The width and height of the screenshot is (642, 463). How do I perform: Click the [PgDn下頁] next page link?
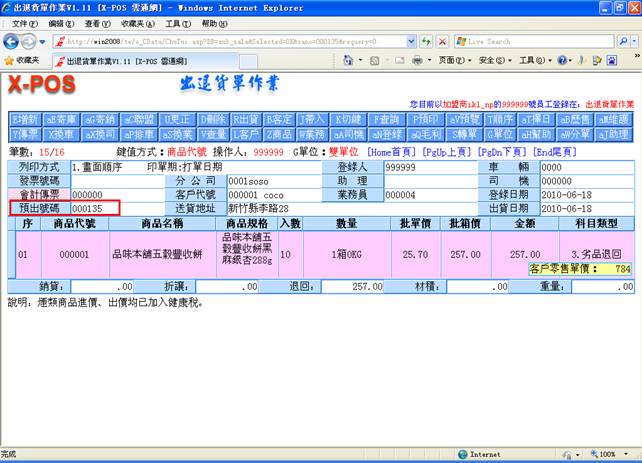(503, 151)
